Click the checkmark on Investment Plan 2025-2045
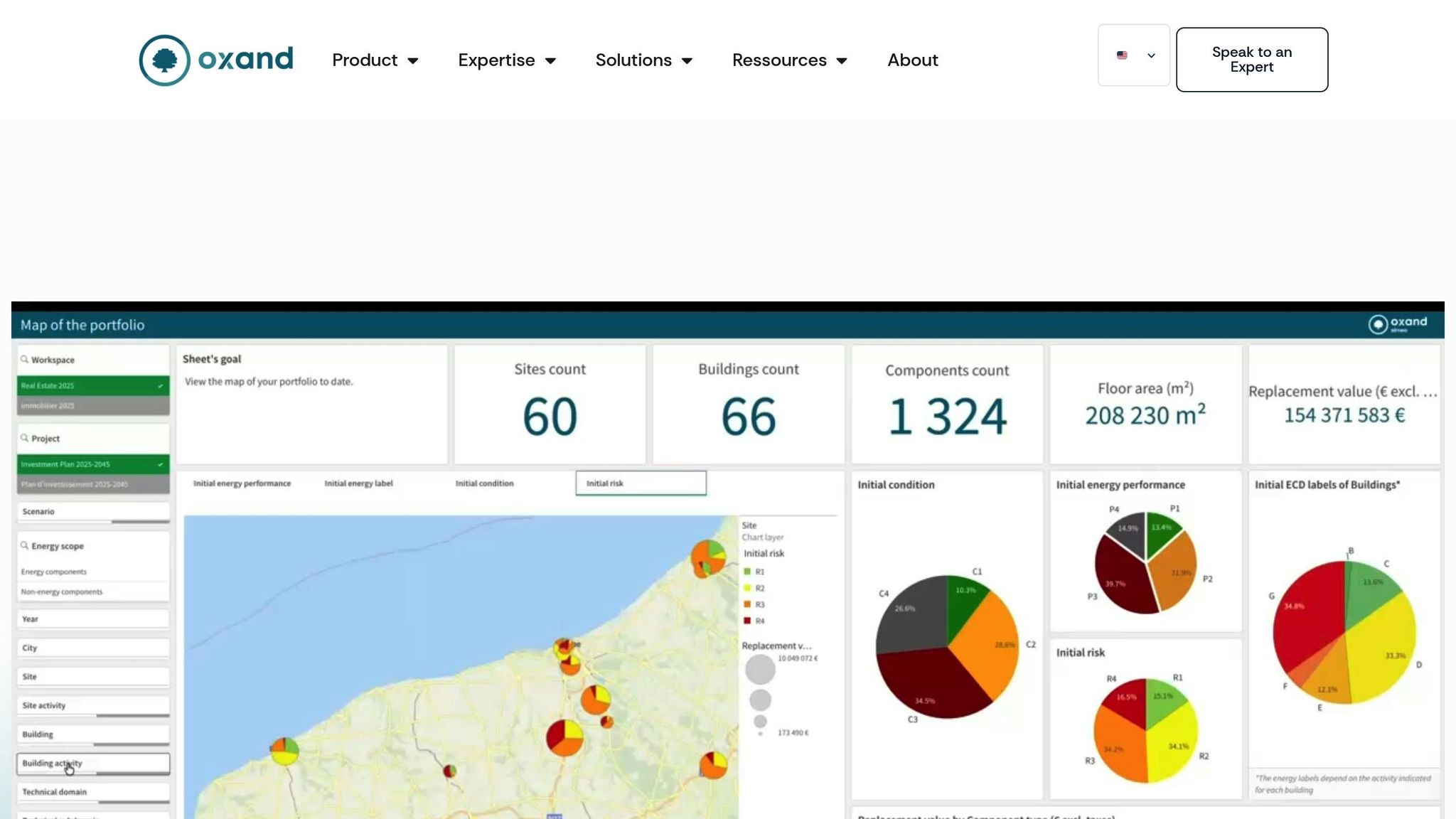The image size is (1456, 819). [x=161, y=464]
